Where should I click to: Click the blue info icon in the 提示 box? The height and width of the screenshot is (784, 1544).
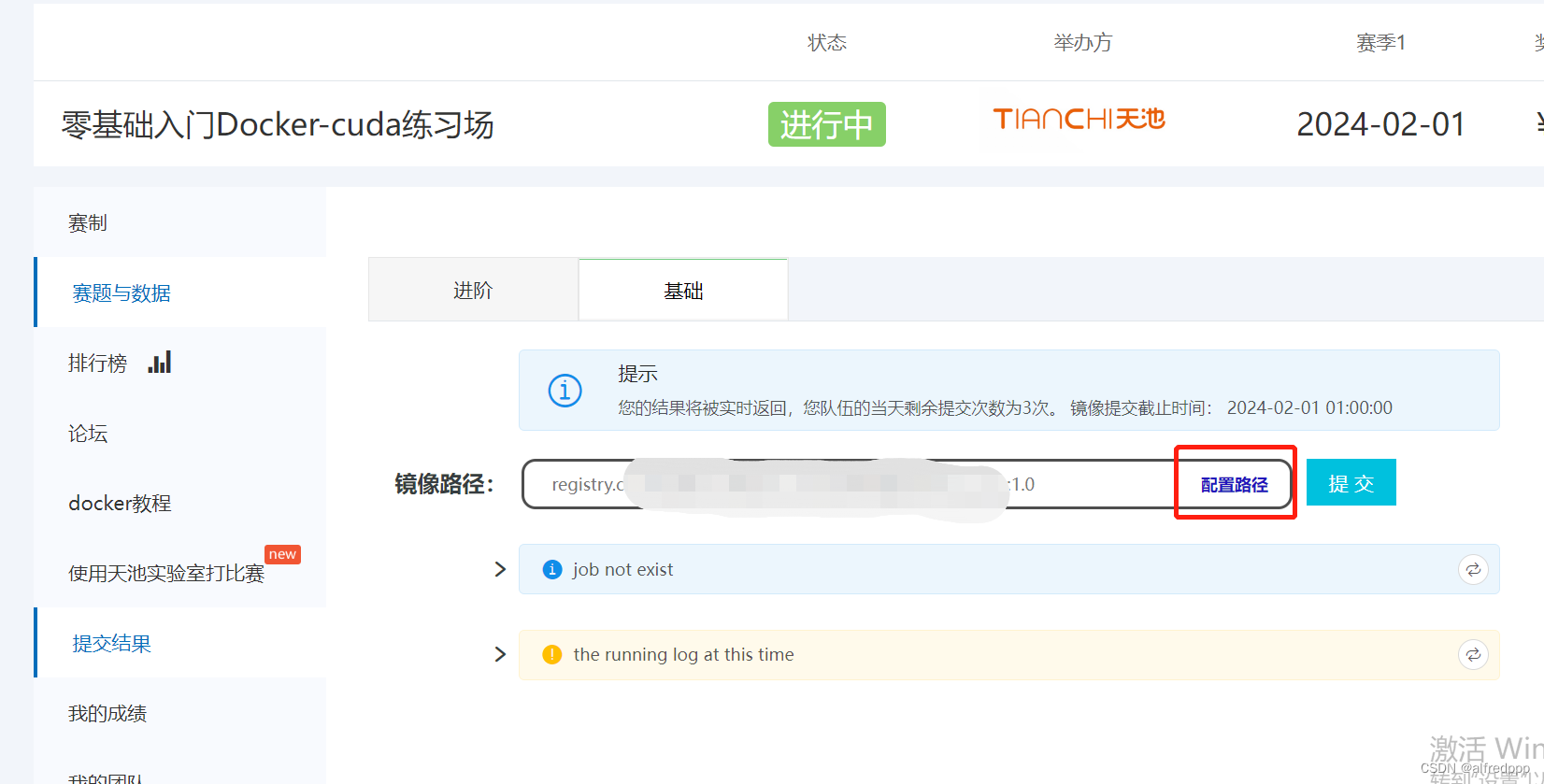tap(565, 391)
